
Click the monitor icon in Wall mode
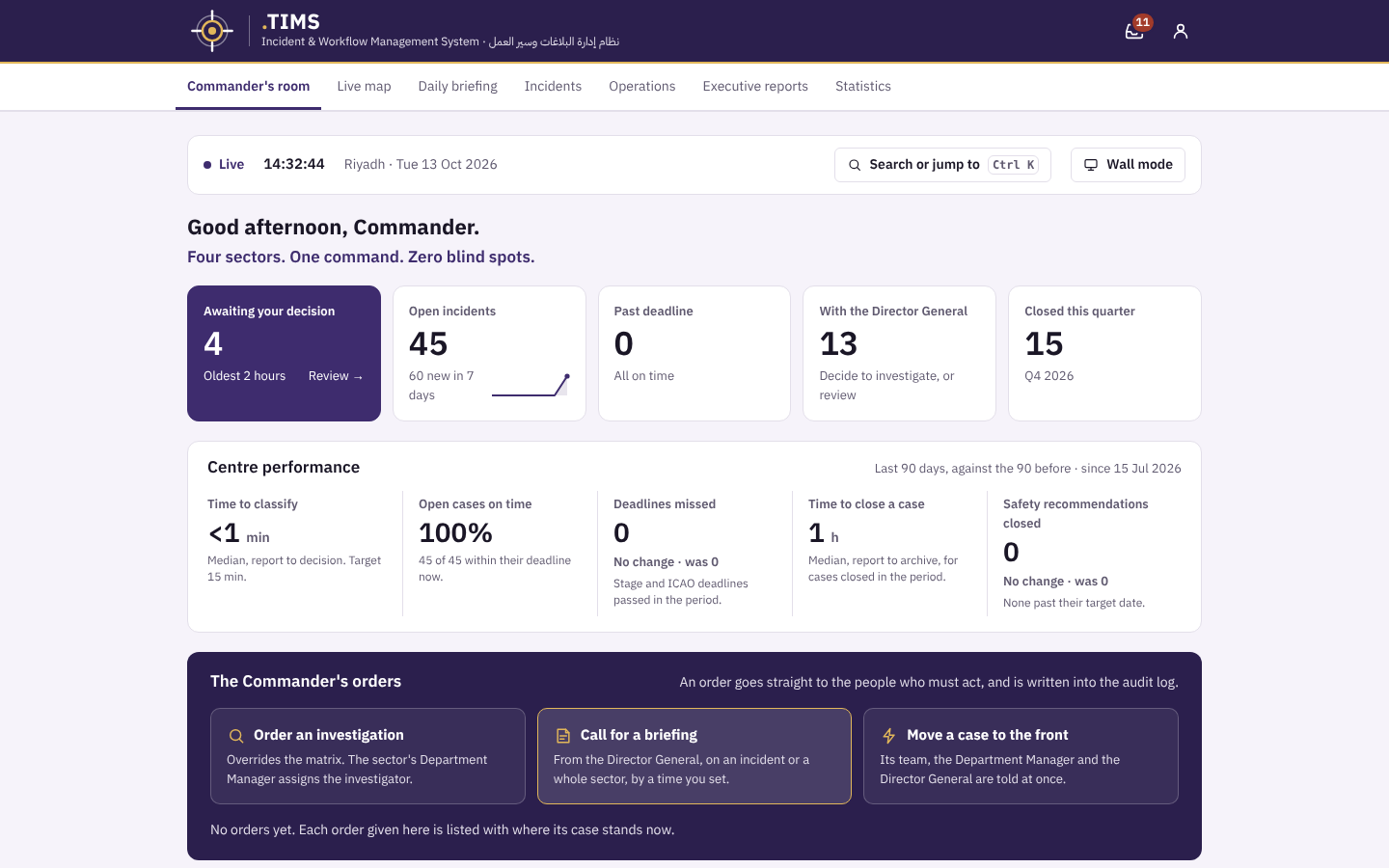click(x=1091, y=165)
